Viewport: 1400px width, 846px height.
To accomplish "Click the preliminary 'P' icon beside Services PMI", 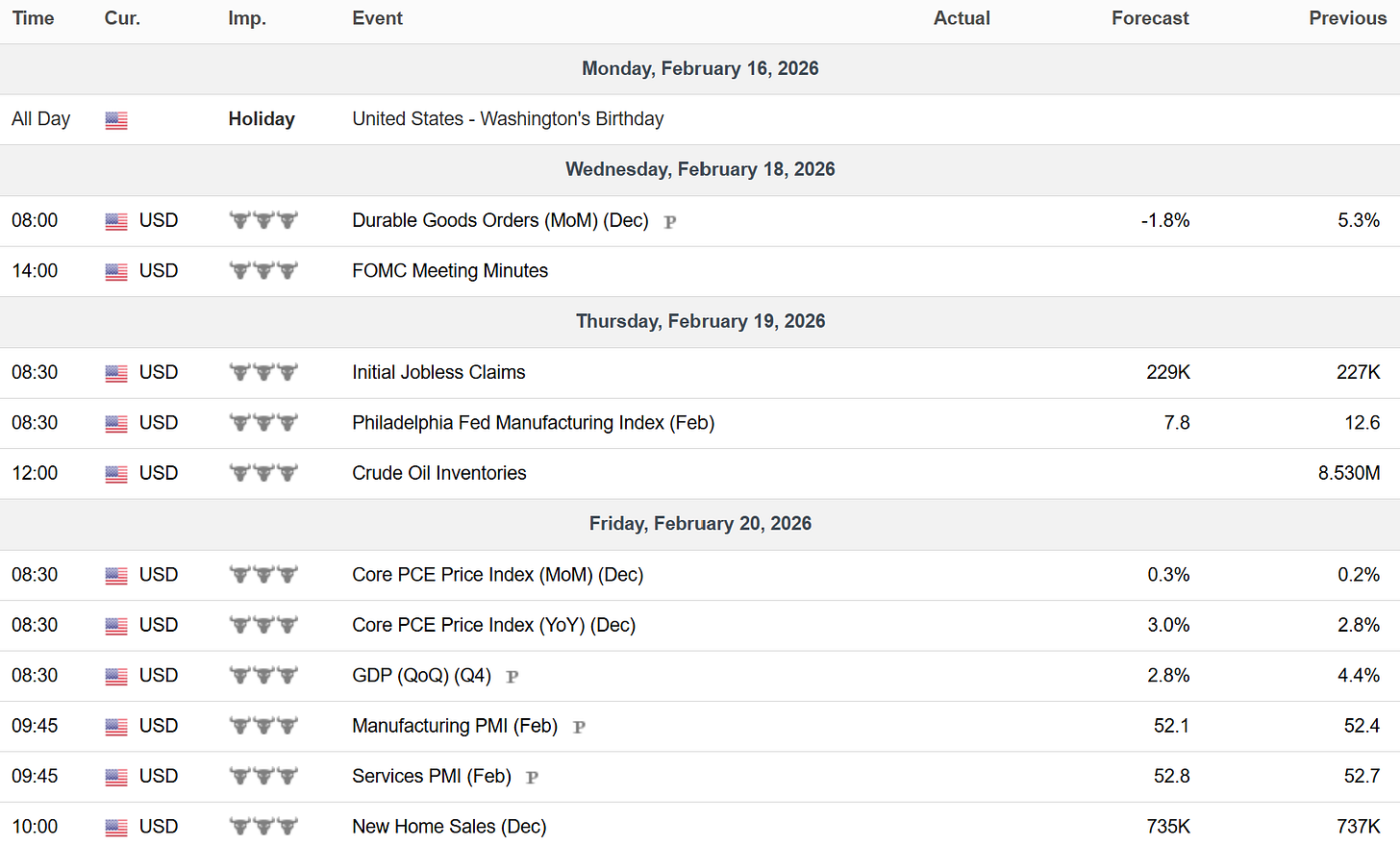I will click(x=532, y=778).
